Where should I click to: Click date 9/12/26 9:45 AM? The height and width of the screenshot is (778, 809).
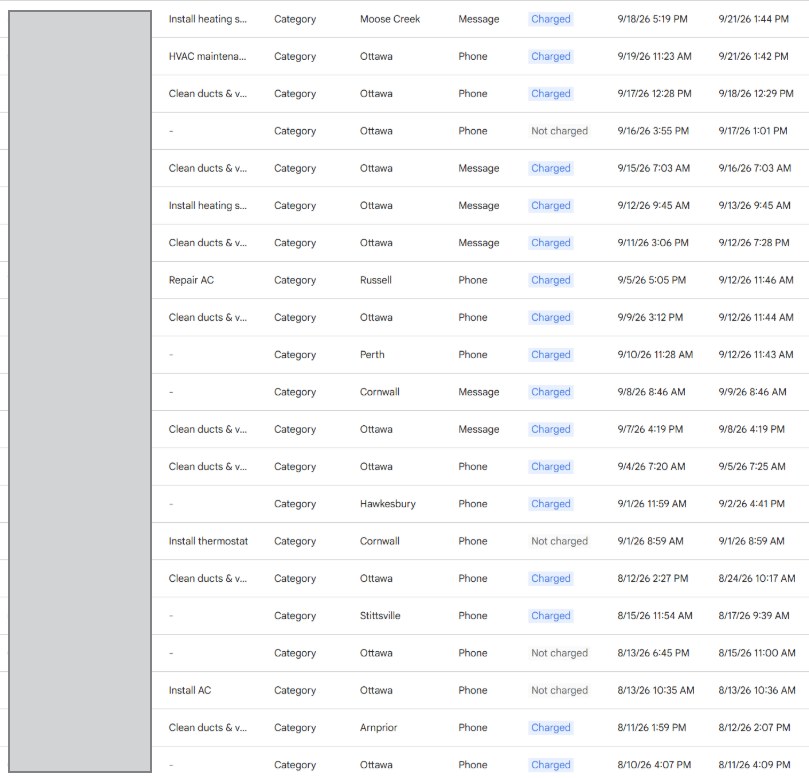click(x=653, y=205)
